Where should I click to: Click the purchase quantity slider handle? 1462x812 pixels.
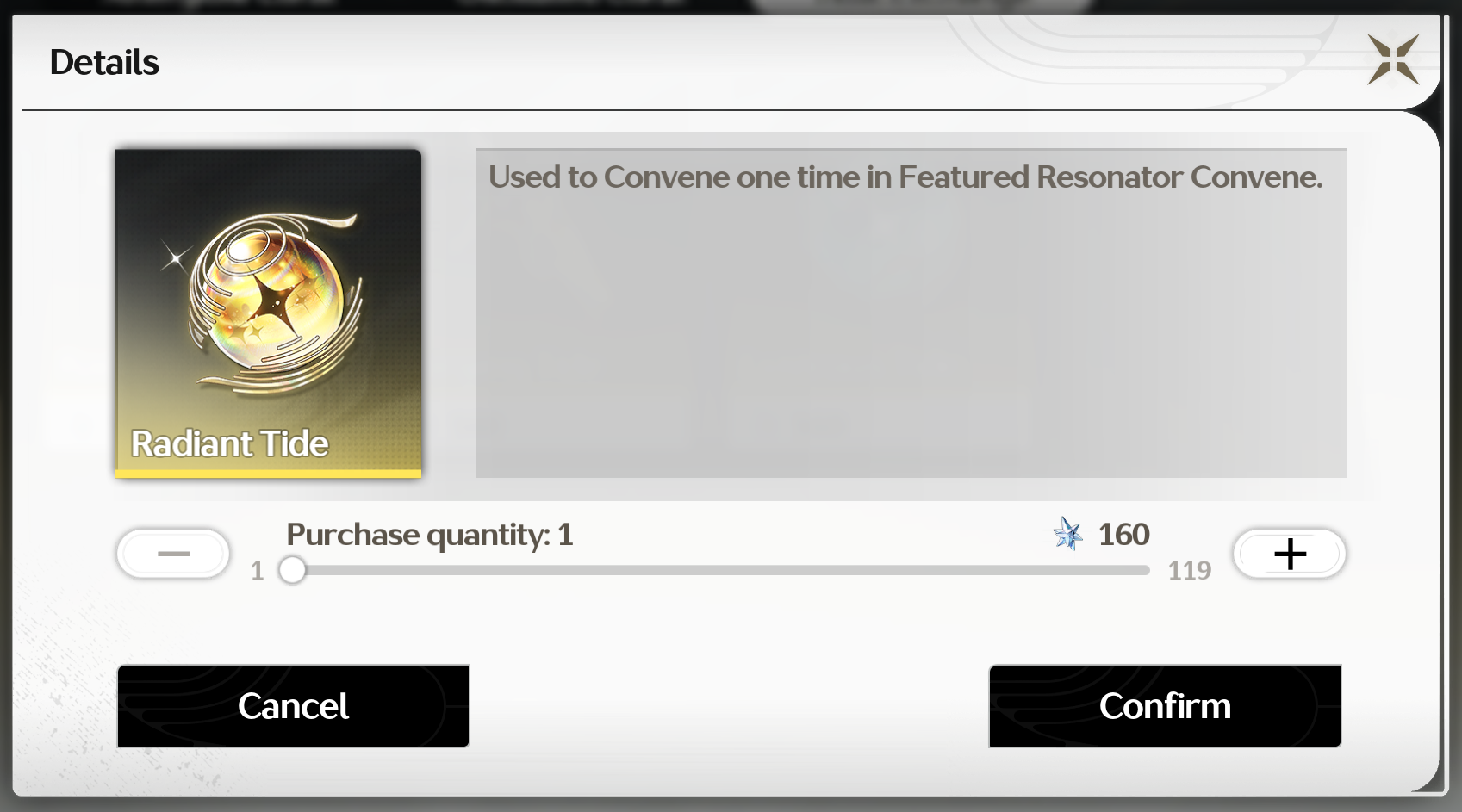[x=293, y=570]
